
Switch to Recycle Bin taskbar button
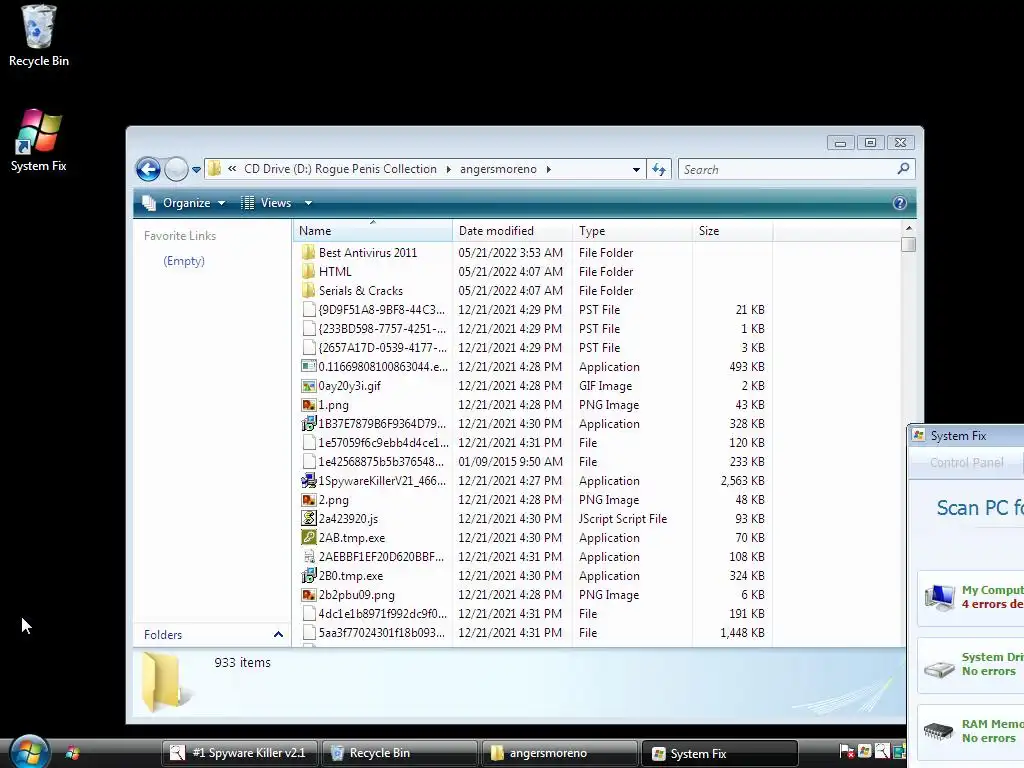point(399,753)
